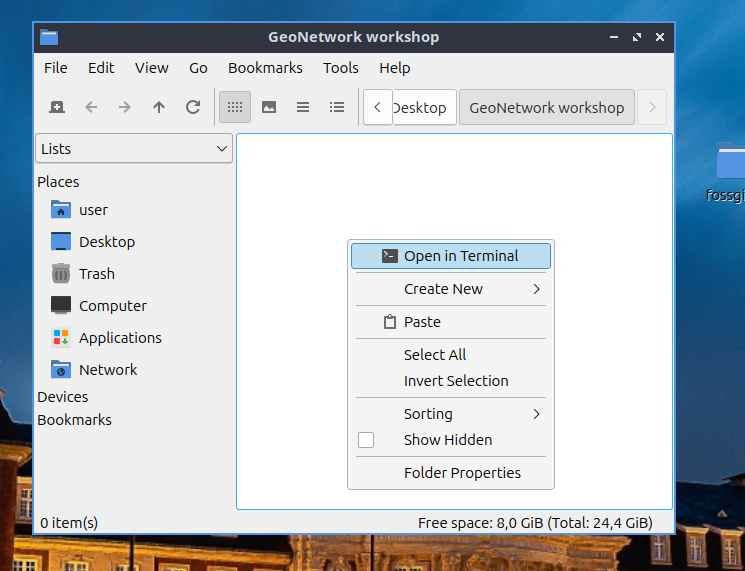Open the Tools menu
The image size is (745, 571).
(341, 68)
